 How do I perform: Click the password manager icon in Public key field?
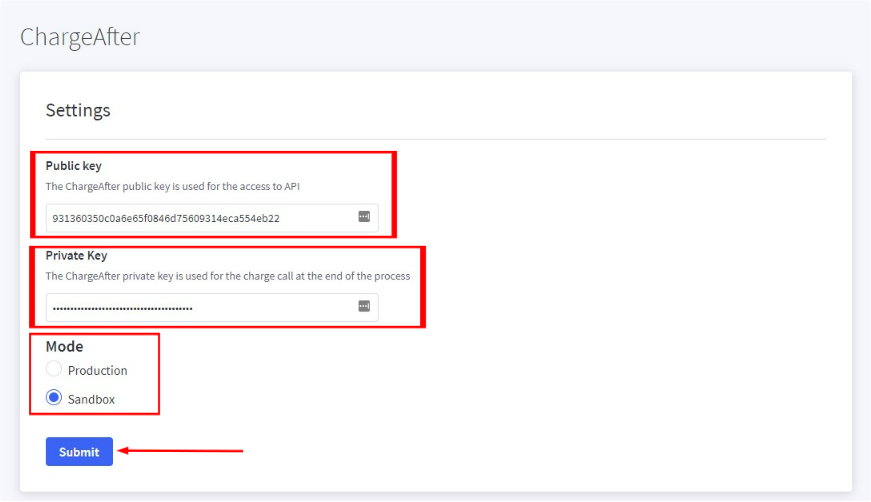coord(364,217)
